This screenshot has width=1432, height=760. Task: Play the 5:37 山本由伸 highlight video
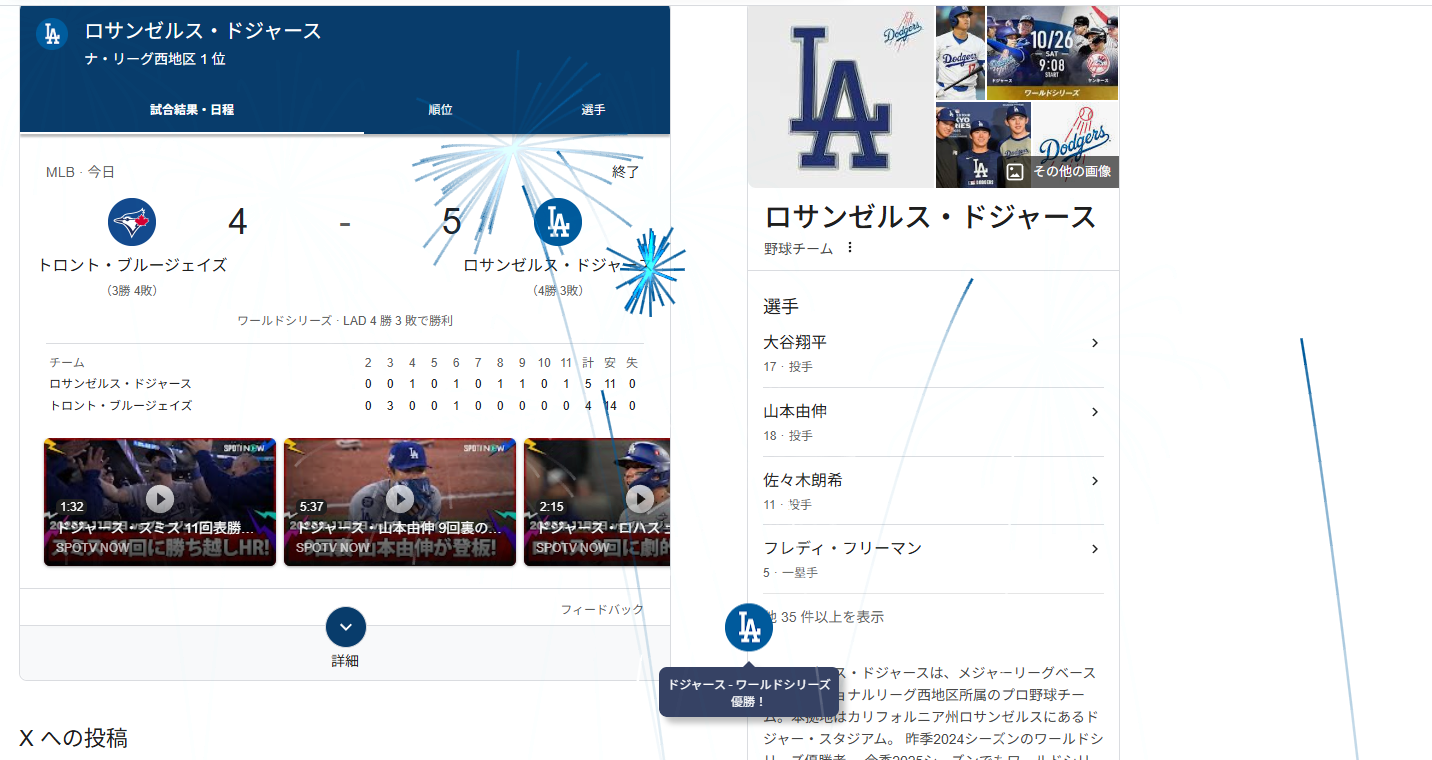[x=400, y=499]
